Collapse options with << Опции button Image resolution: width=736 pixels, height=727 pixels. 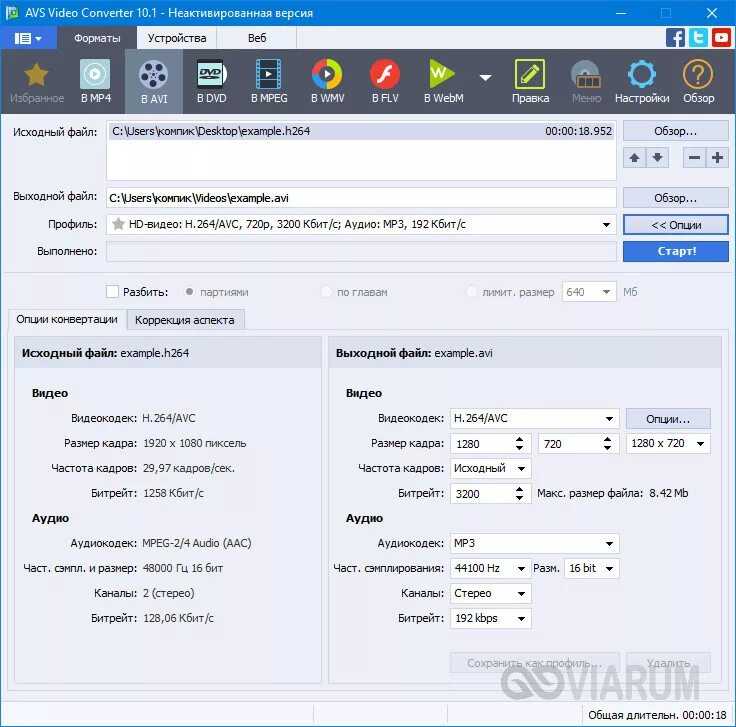click(x=675, y=225)
